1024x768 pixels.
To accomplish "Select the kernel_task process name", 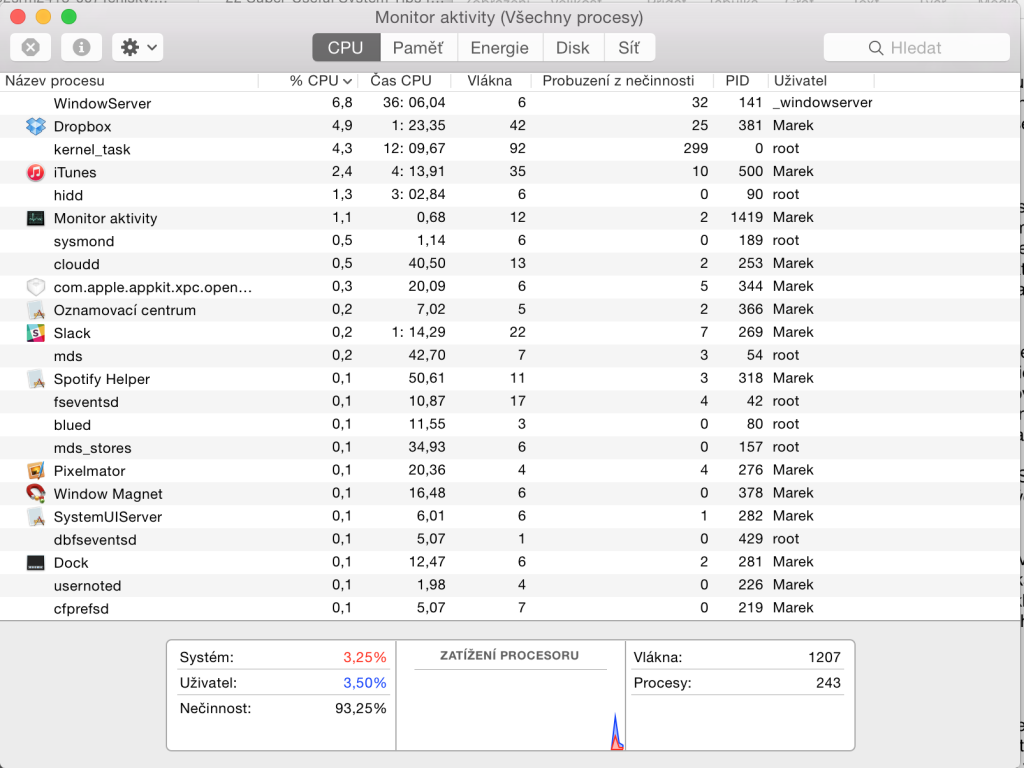I will click(x=92, y=150).
